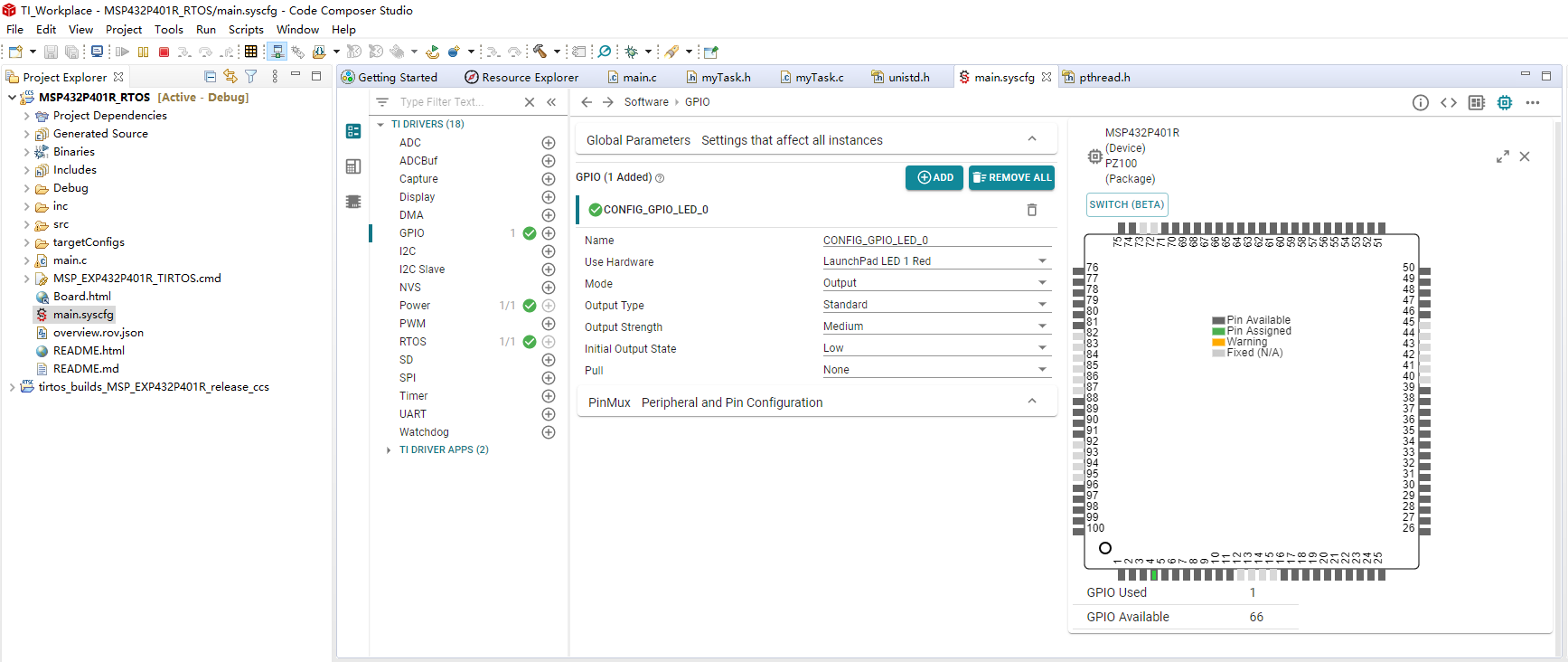1568x662 pixels.
Task: Delete CONFIG_GPIO_LED_0 with trash icon
Action: pos(1032,210)
